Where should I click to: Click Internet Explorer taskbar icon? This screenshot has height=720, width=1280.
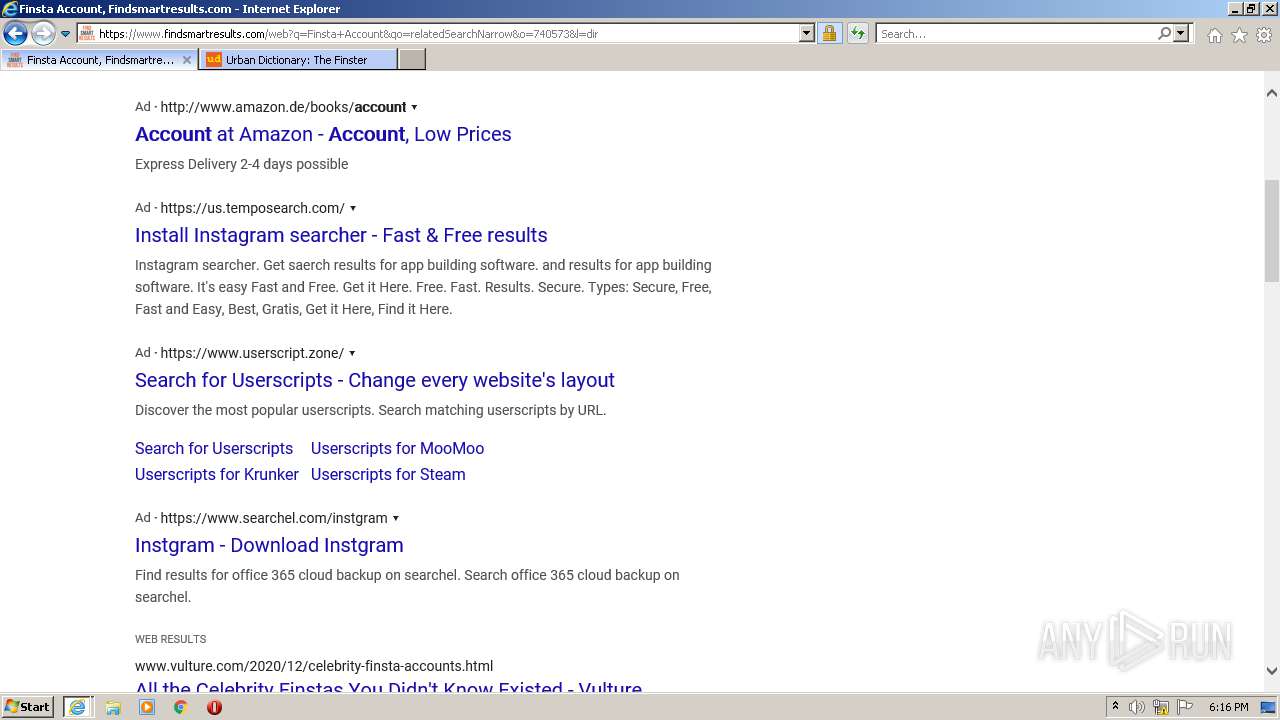(x=77, y=707)
